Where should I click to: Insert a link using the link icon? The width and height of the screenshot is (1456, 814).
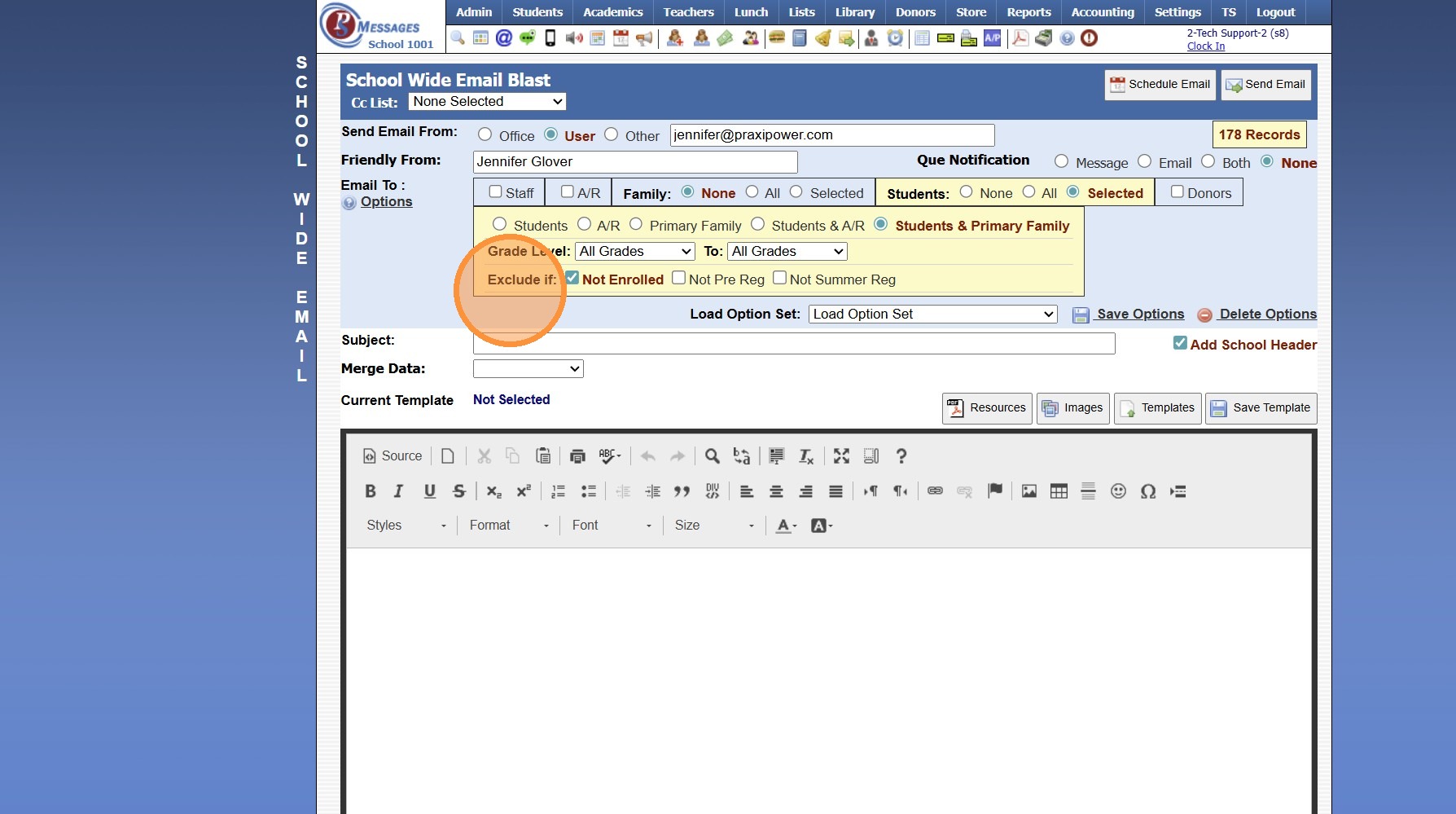tap(935, 491)
